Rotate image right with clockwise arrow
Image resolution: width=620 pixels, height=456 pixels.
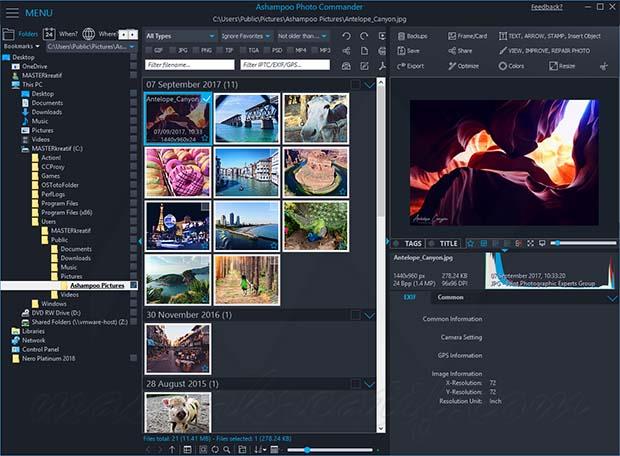coord(364,36)
